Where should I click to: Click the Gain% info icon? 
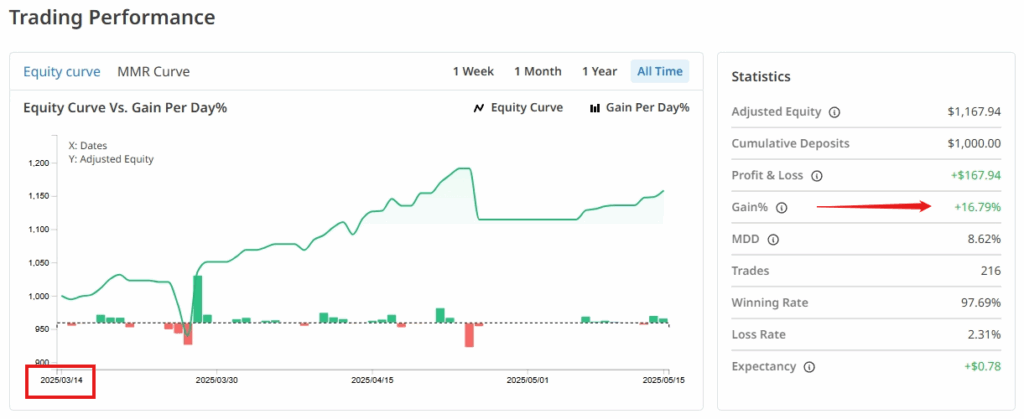(782, 207)
